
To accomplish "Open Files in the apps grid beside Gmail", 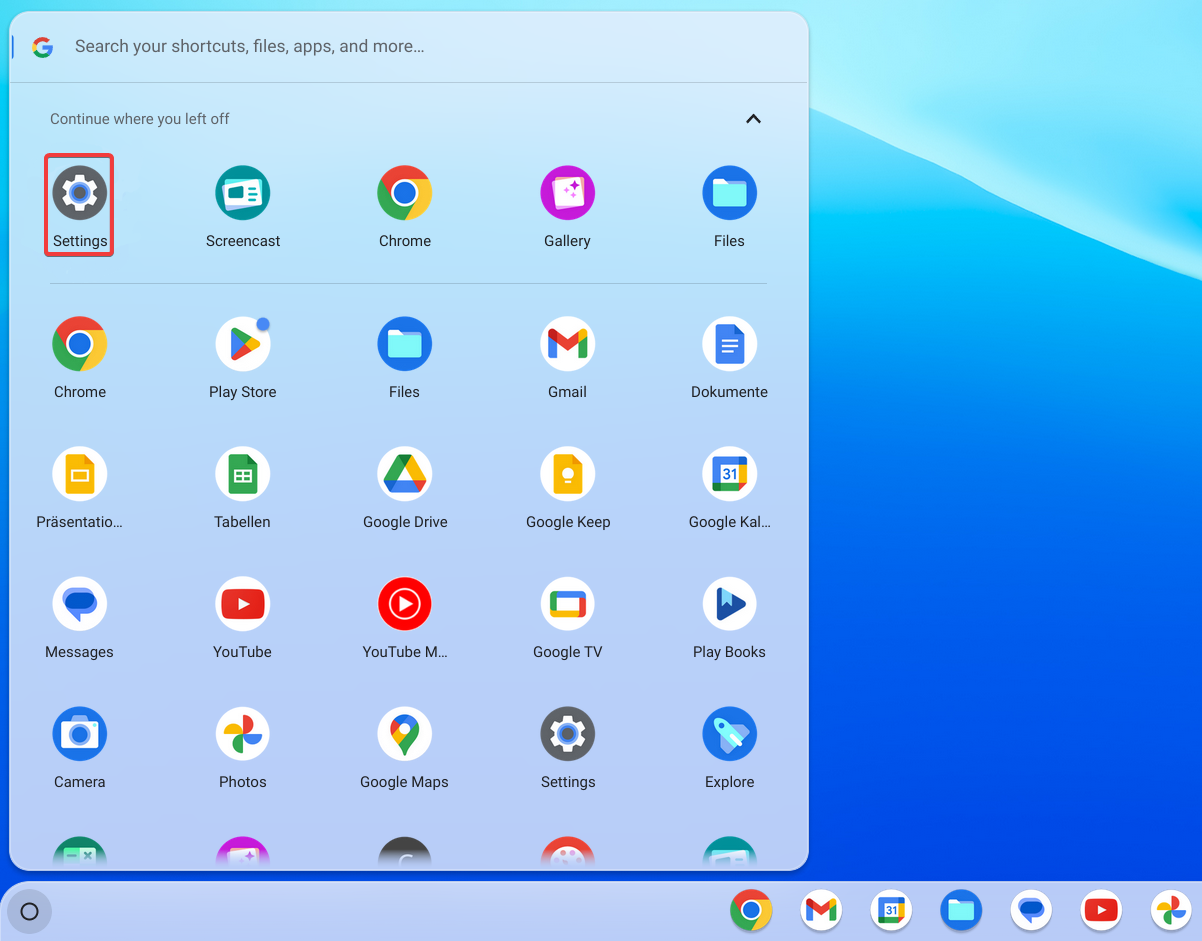I will (404, 358).
